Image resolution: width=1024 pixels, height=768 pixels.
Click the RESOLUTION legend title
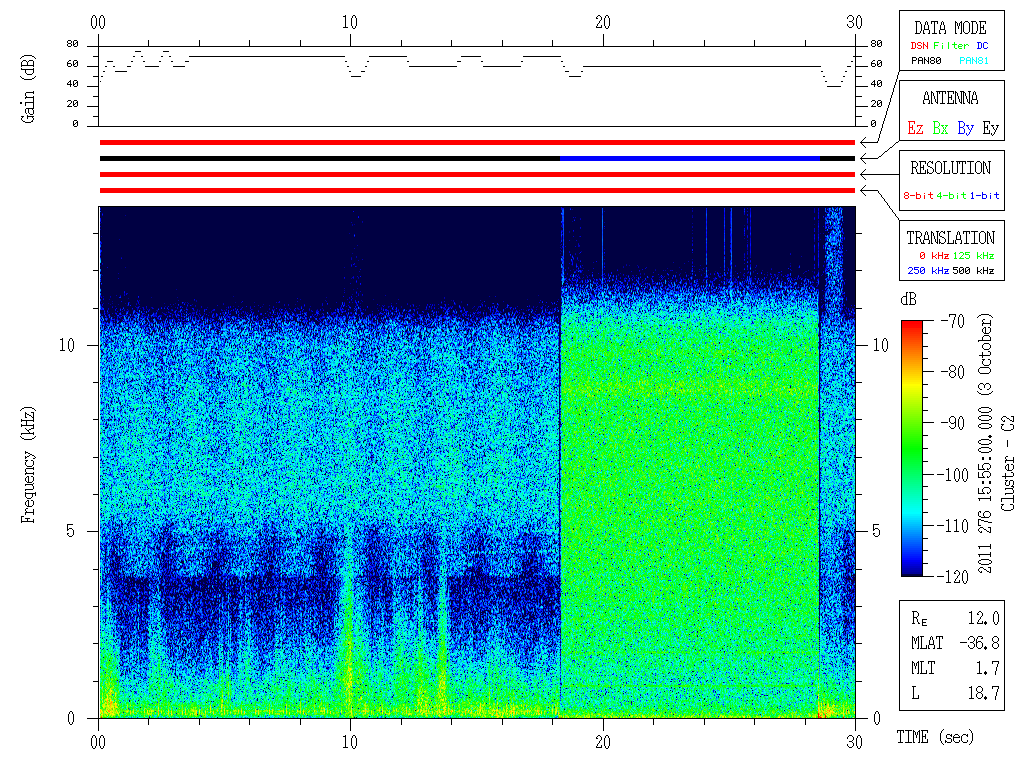click(950, 168)
